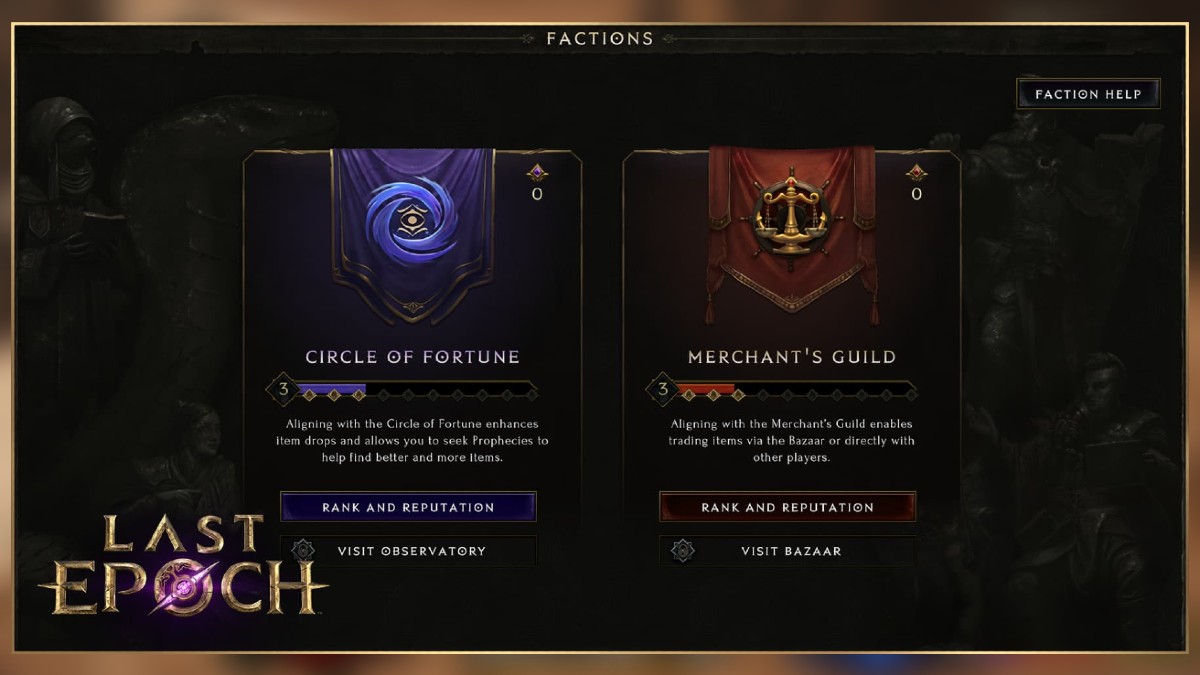Click the Merchant's Guild golden scales emblem
This screenshot has width=1200, height=675.
point(791,214)
